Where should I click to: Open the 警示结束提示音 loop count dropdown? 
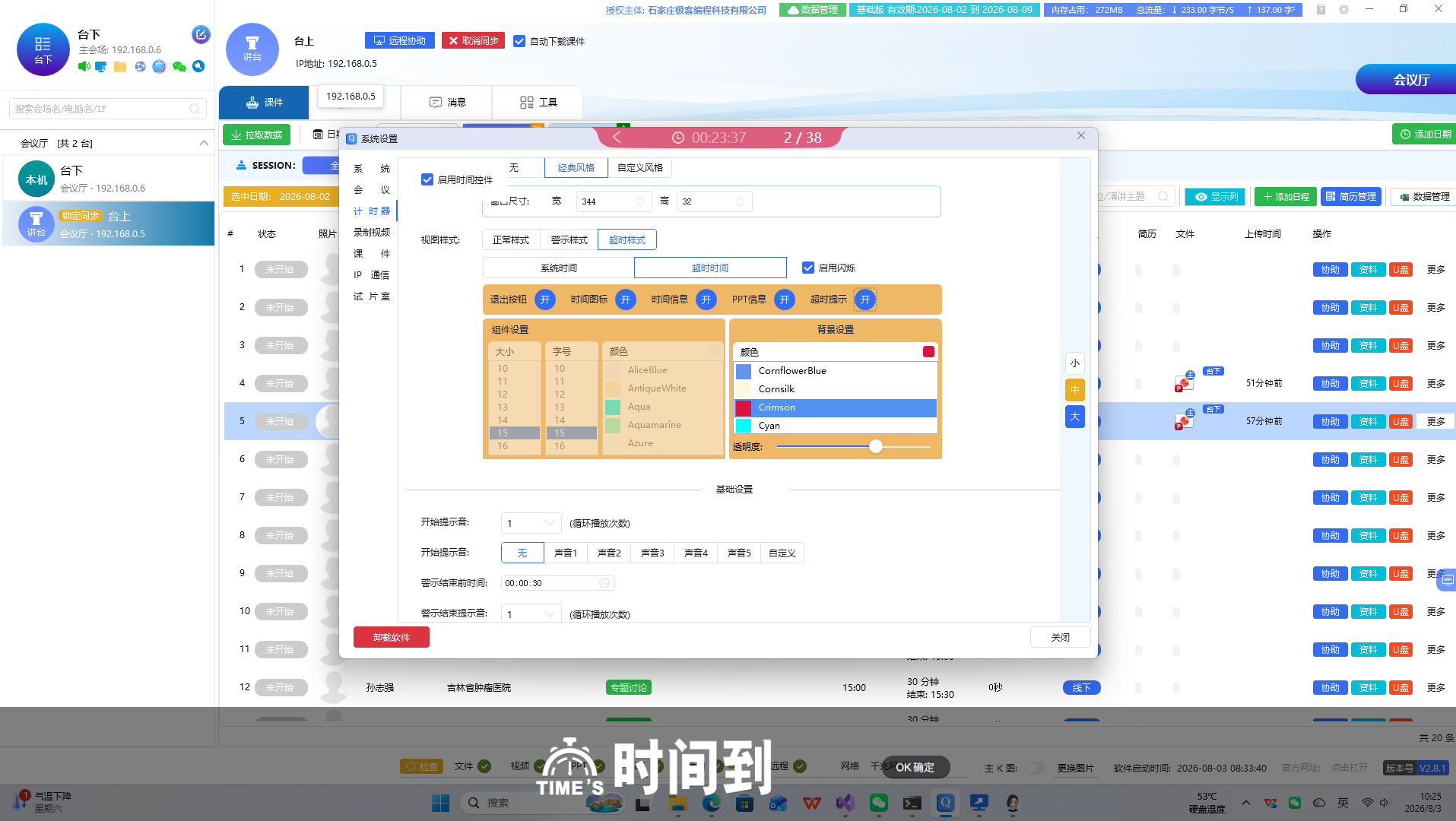[x=531, y=613]
